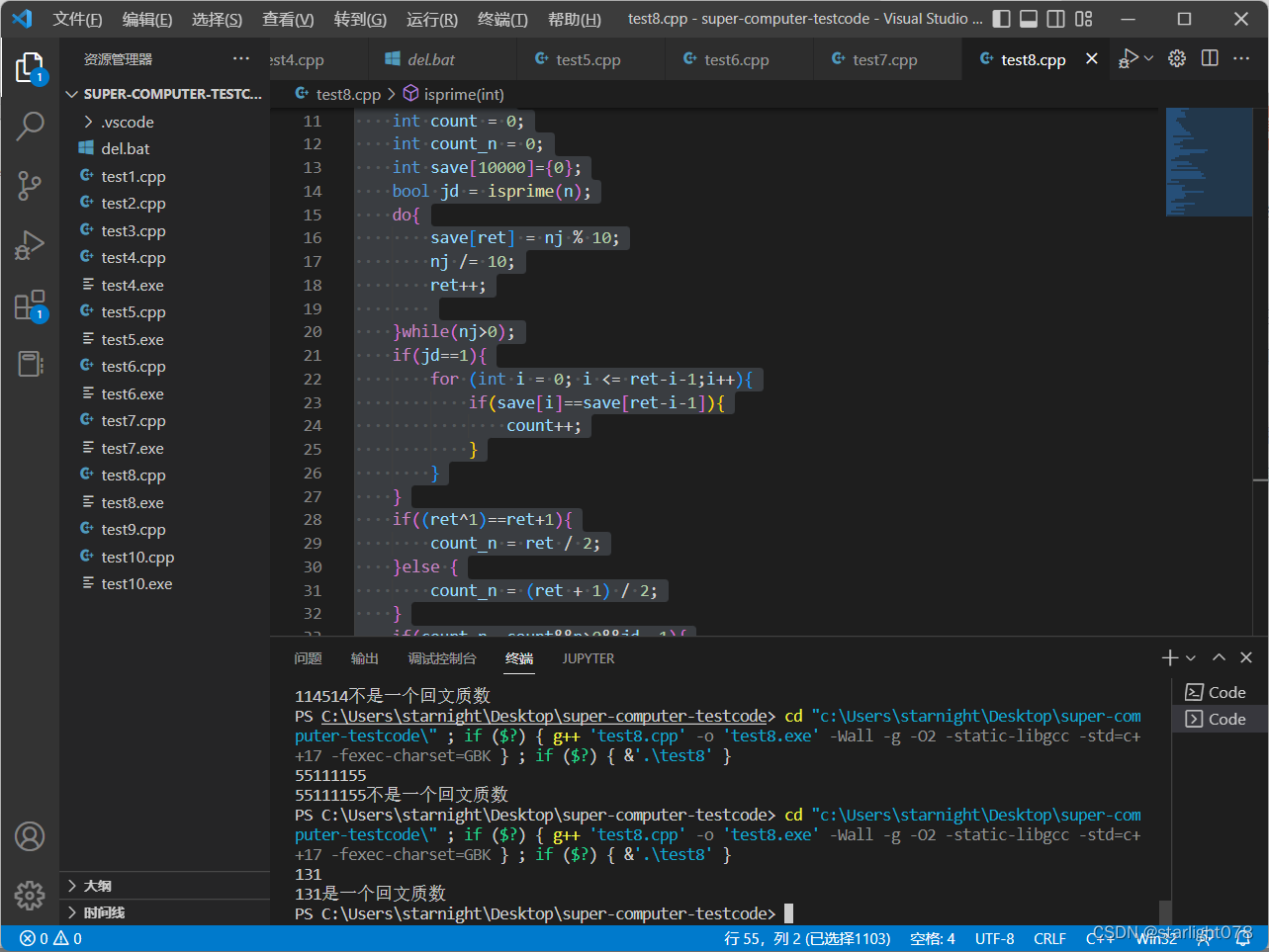Toggle the primary sidebar layout icon
This screenshot has height=952, width=1269.
pyautogui.click(x=1001, y=19)
